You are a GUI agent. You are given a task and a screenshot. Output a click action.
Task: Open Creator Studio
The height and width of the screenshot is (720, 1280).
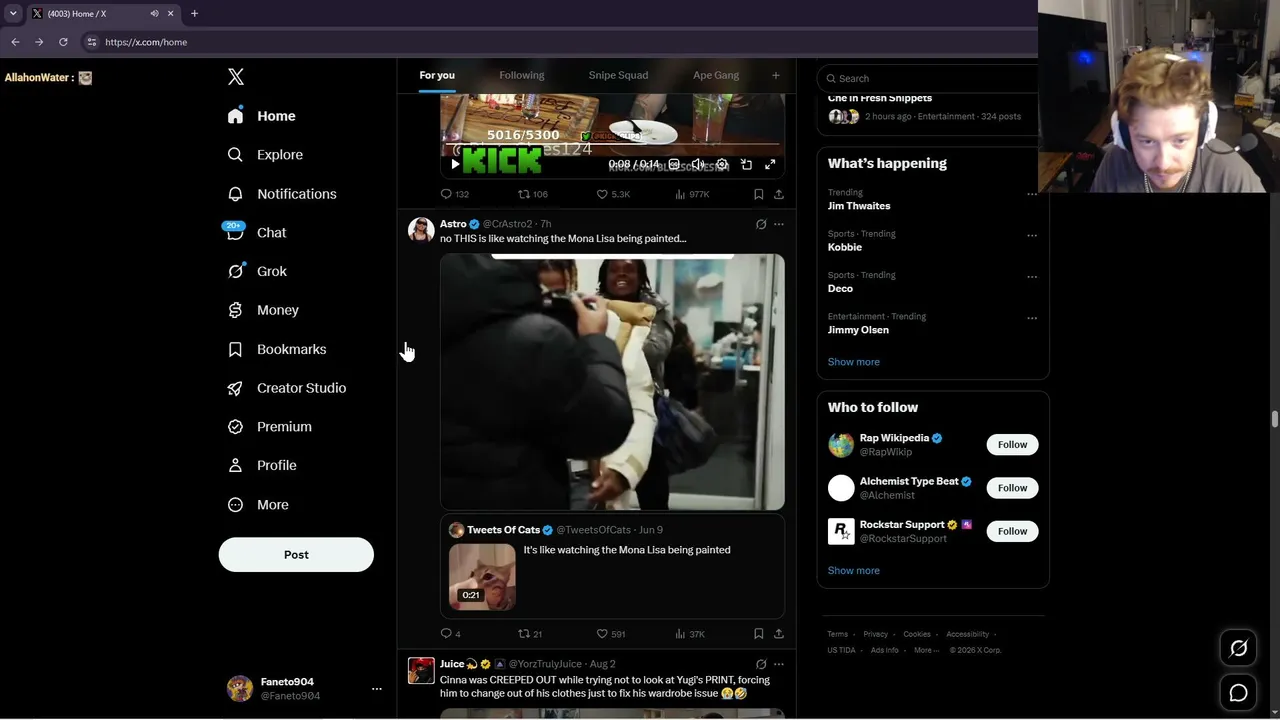pyautogui.click(x=287, y=388)
